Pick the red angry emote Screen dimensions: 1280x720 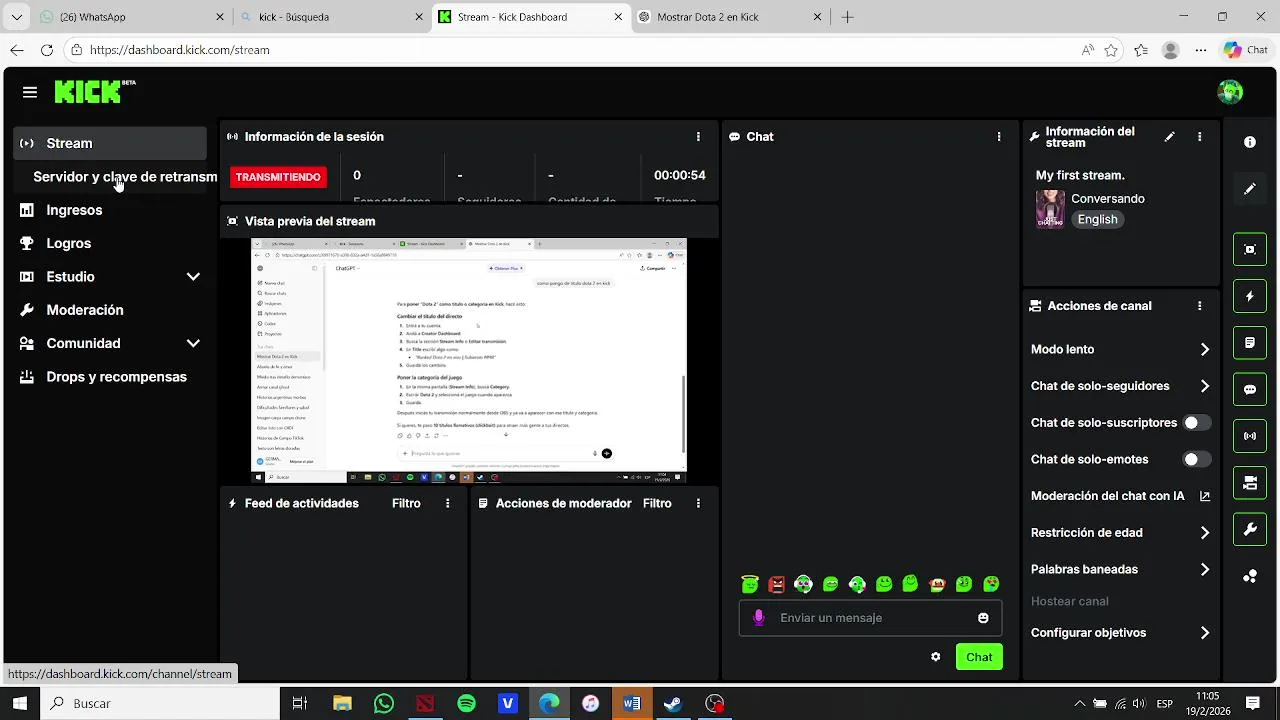(777, 584)
